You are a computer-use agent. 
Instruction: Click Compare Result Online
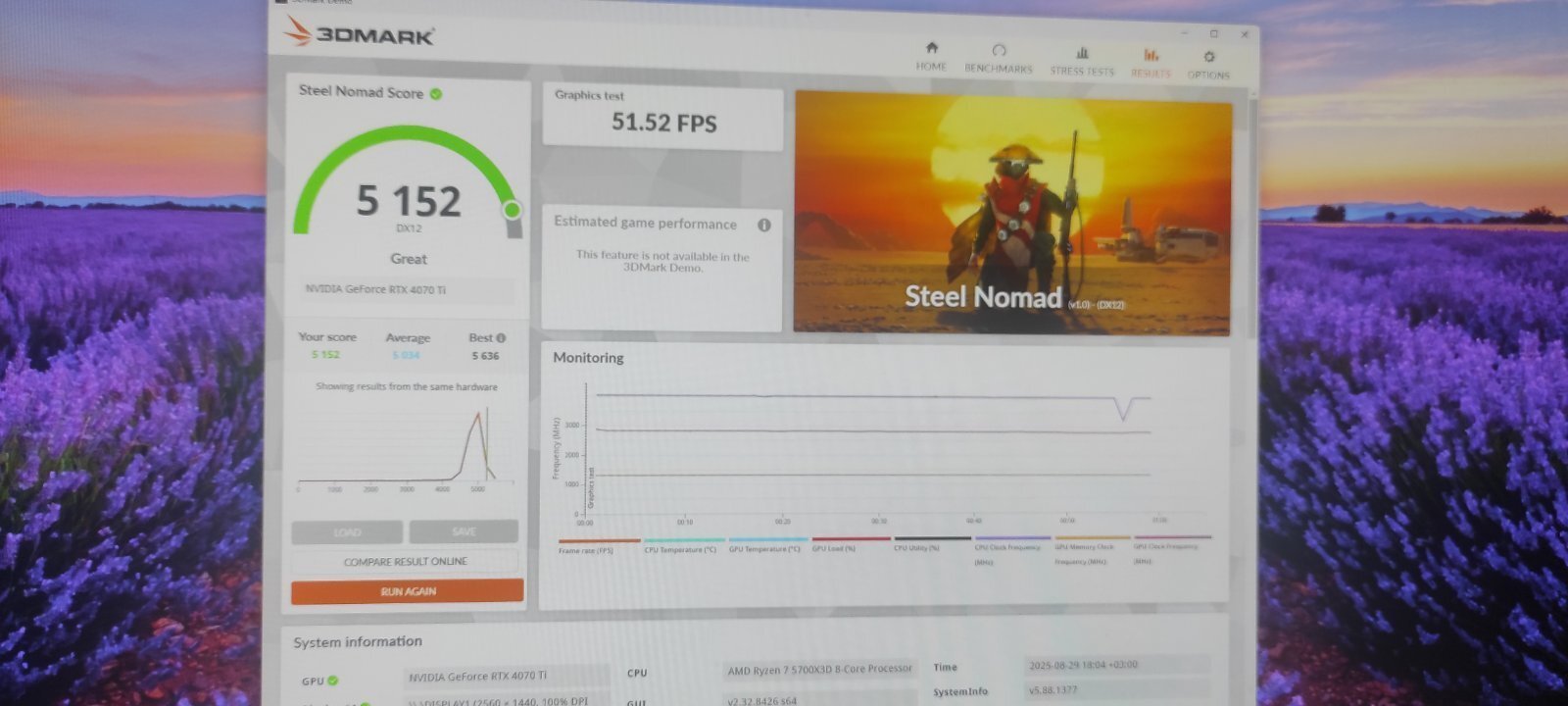click(405, 561)
